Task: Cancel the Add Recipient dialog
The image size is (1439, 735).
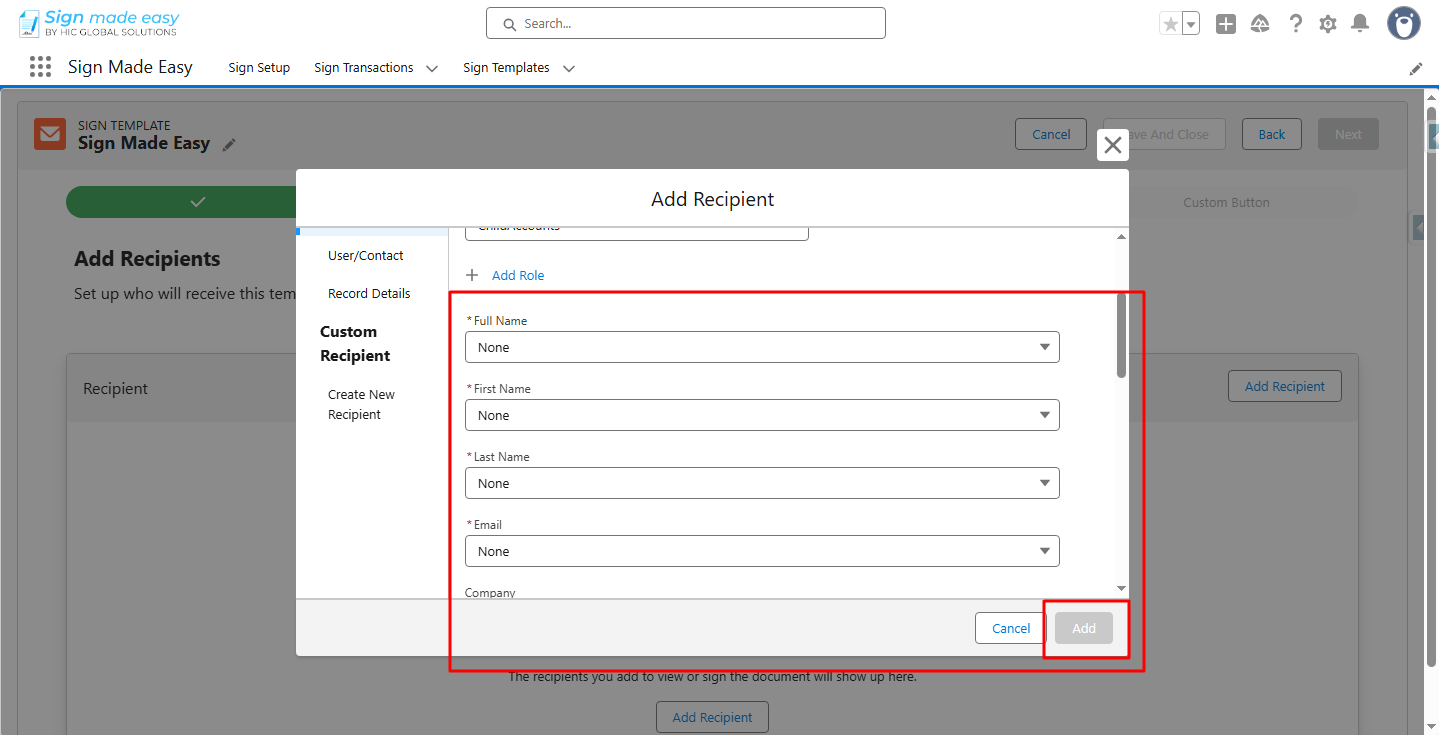Action: tap(1009, 627)
